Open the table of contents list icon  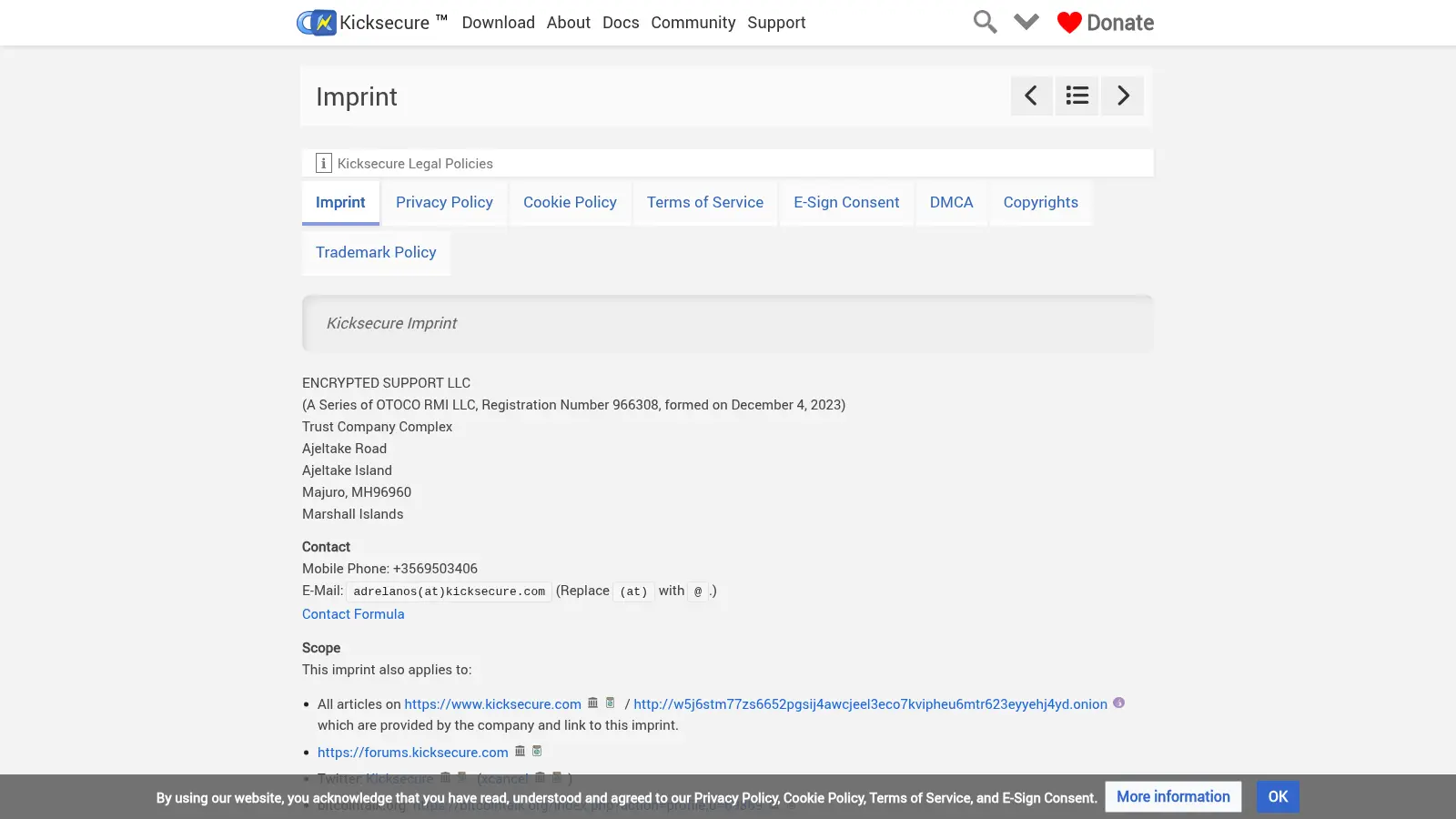[1077, 96]
